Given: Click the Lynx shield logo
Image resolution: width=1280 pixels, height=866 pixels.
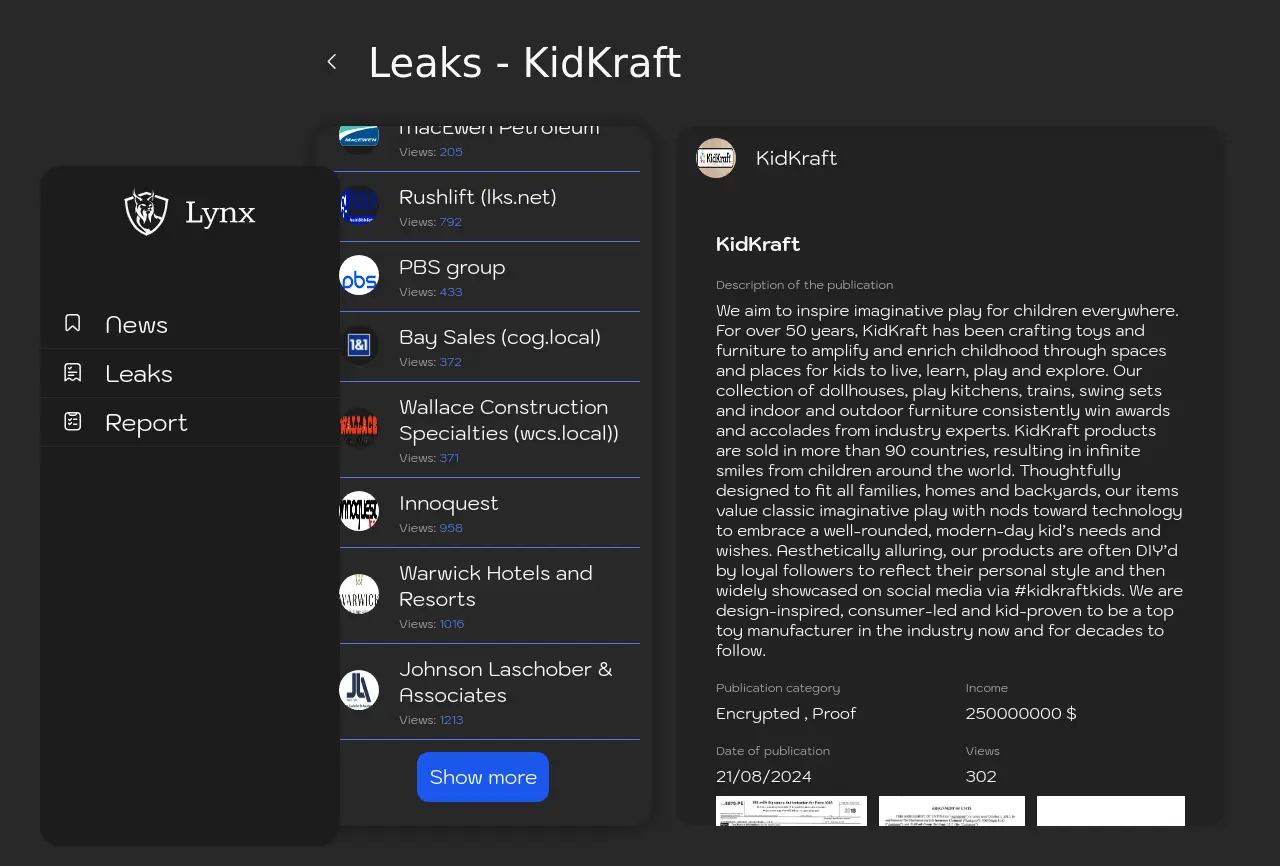Looking at the screenshot, I should click(x=146, y=212).
